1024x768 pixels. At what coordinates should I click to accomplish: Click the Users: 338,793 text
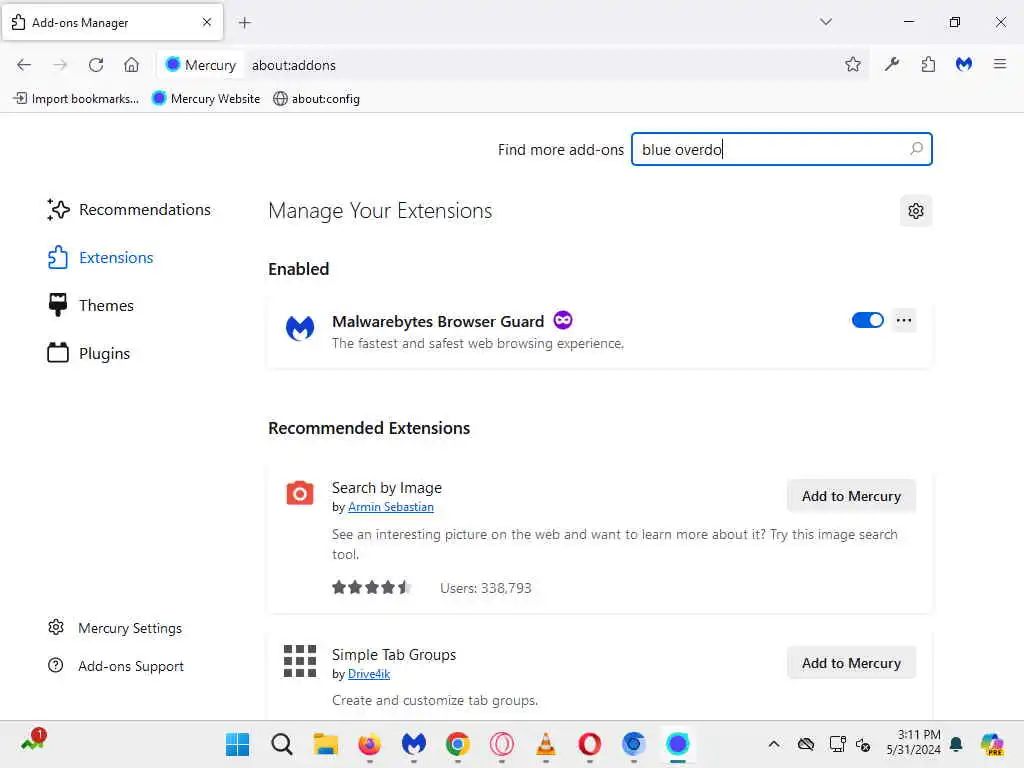(x=485, y=588)
